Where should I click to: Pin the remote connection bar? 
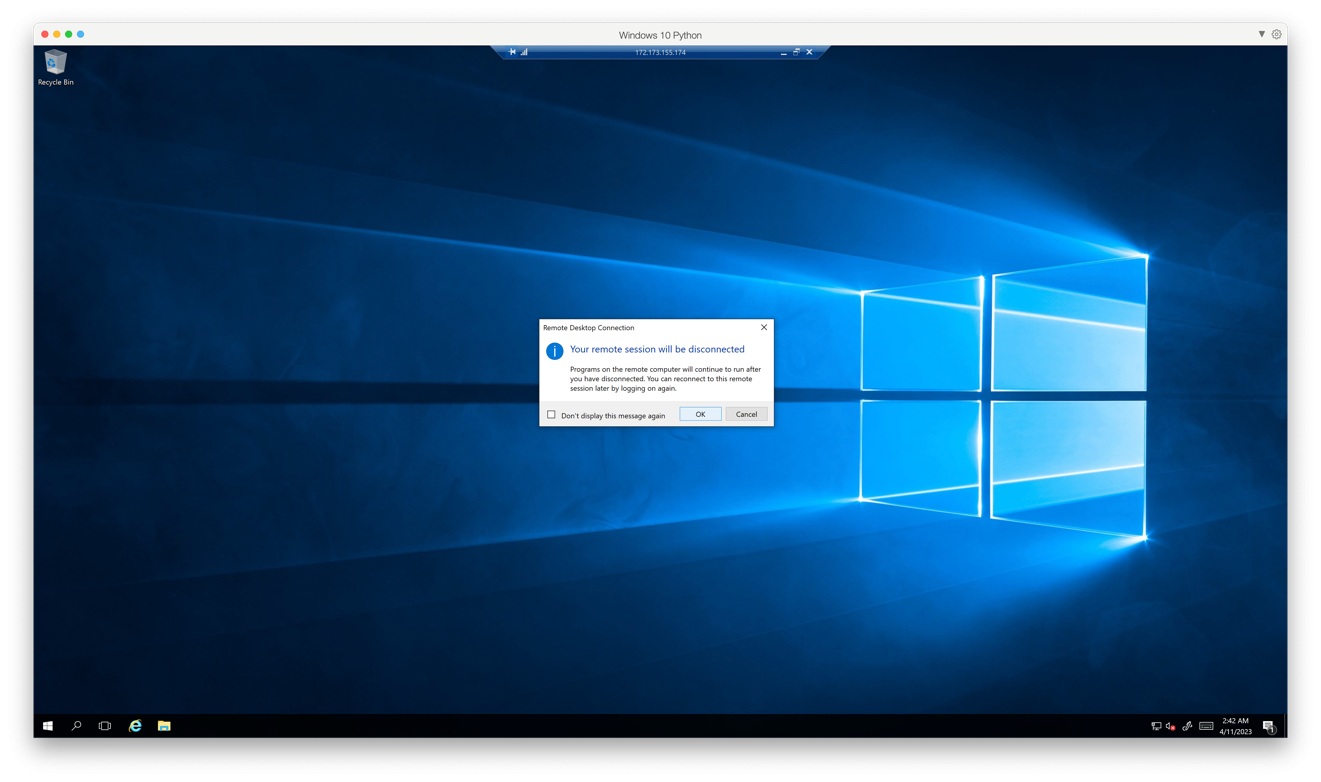(512, 52)
